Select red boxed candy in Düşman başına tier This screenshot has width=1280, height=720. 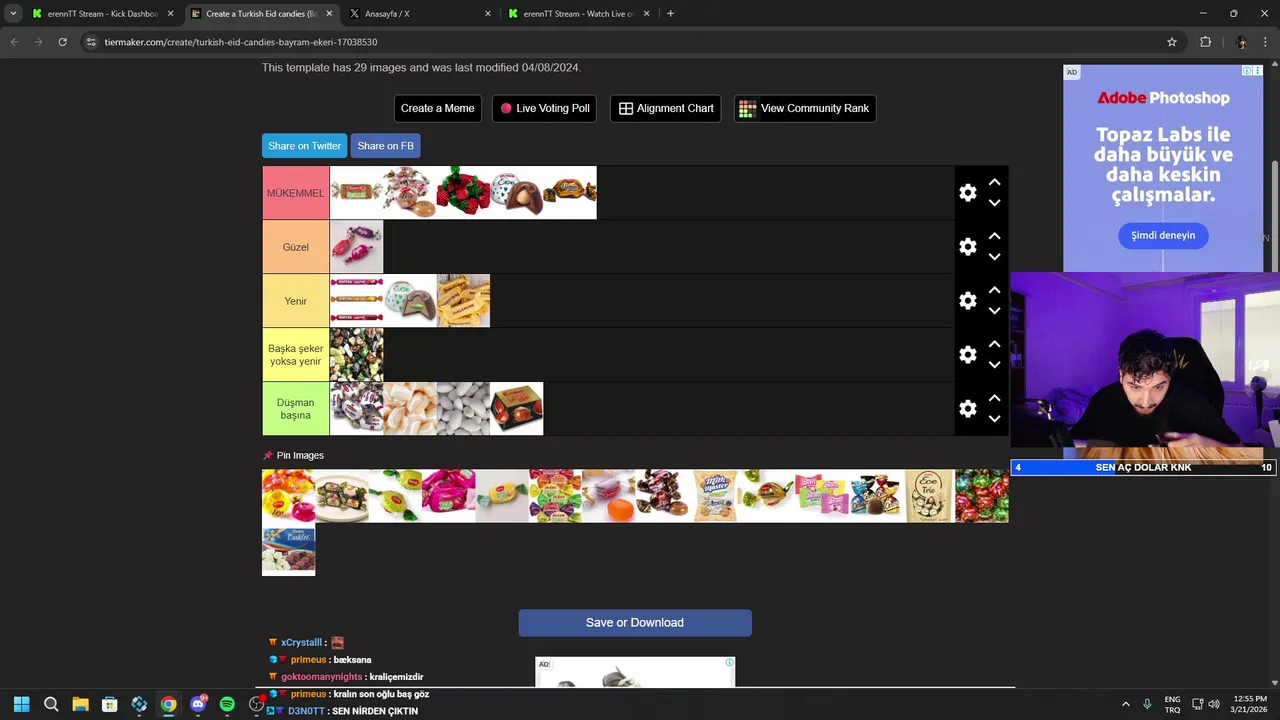tap(516, 409)
